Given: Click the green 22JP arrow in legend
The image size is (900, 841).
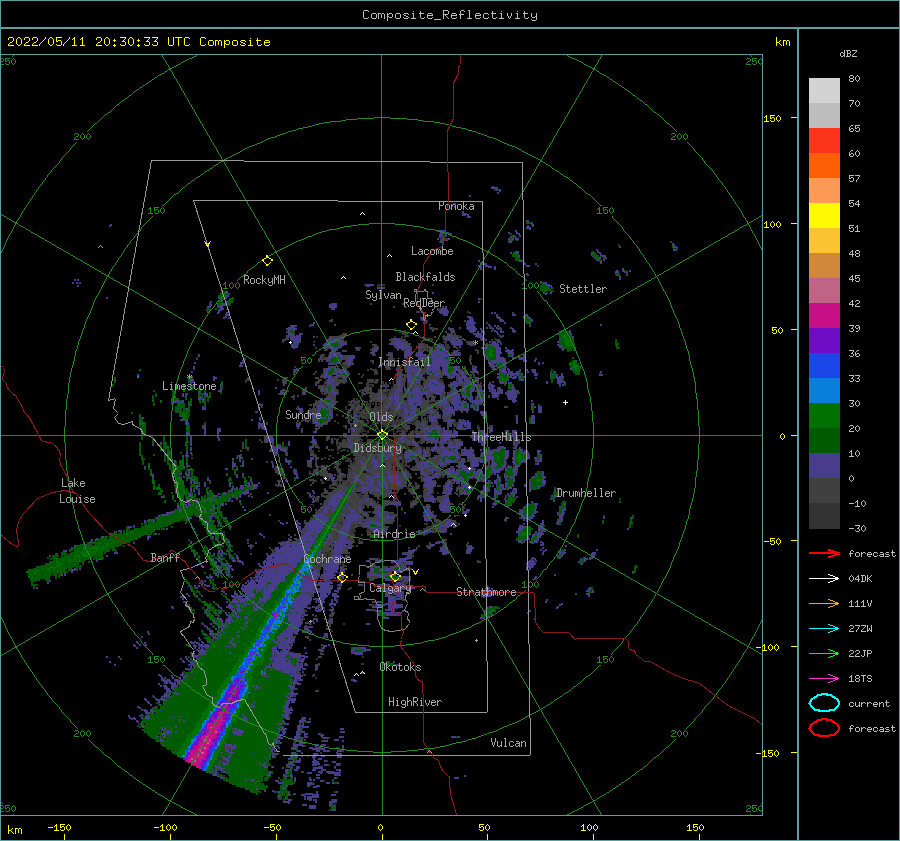Looking at the screenshot, I should (x=824, y=653).
